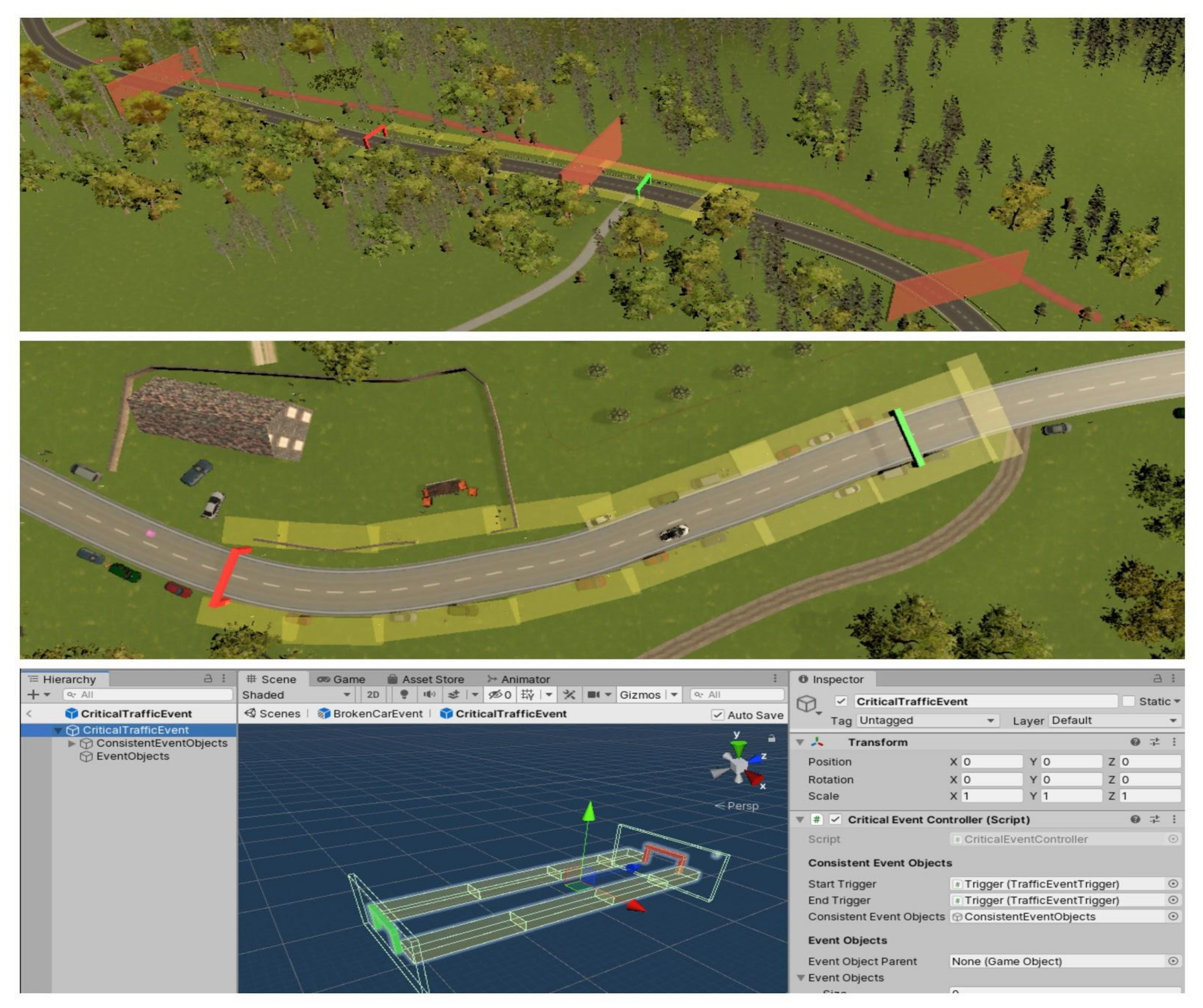The image size is (1203, 1008).
Task: Click the object picker for Start Trigger
Action: coord(1173,884)
